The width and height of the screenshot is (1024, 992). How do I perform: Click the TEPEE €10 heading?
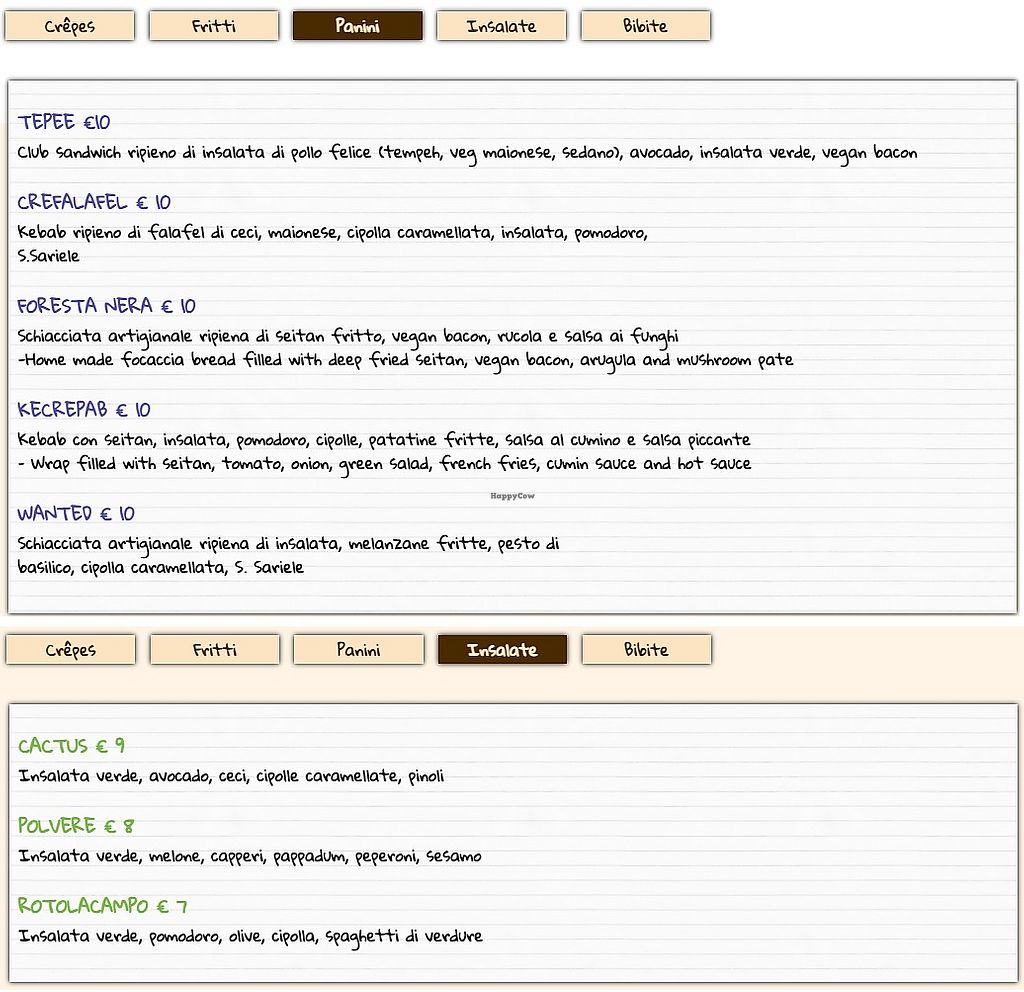64,123
